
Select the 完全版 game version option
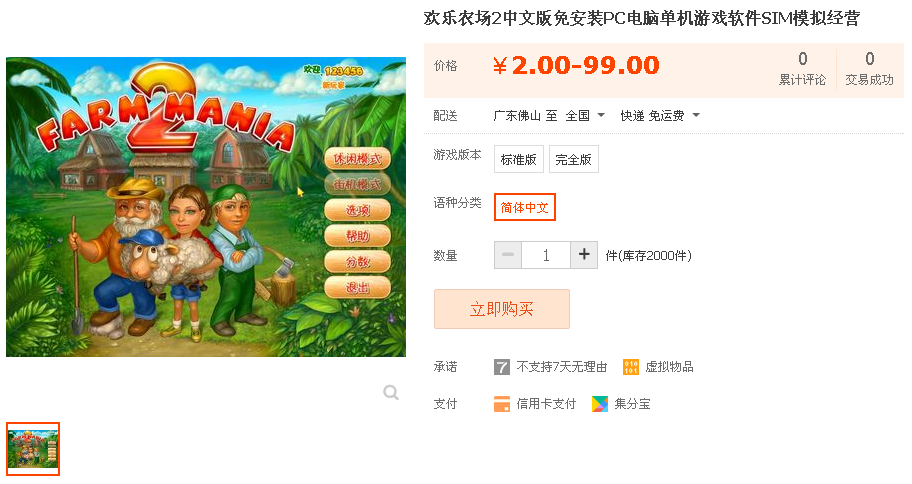(573, 159)
